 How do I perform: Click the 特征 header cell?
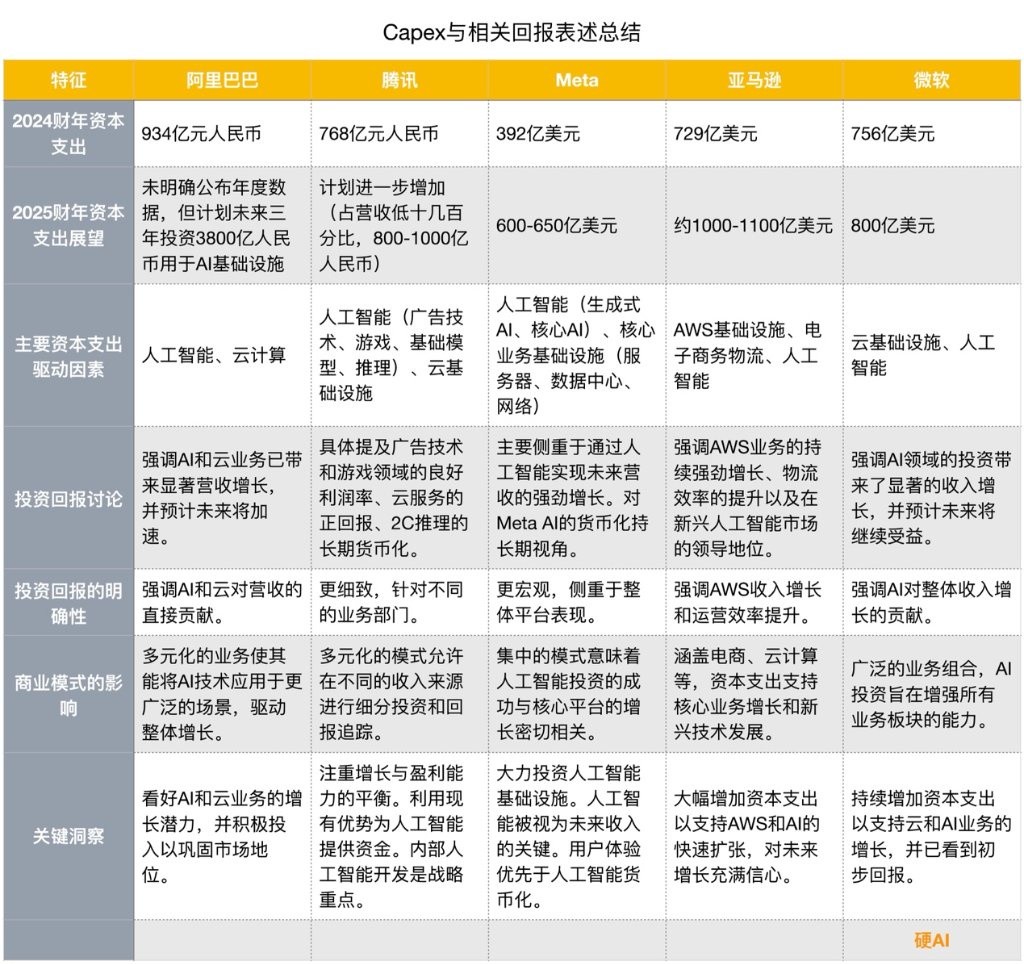pos(69,80)
